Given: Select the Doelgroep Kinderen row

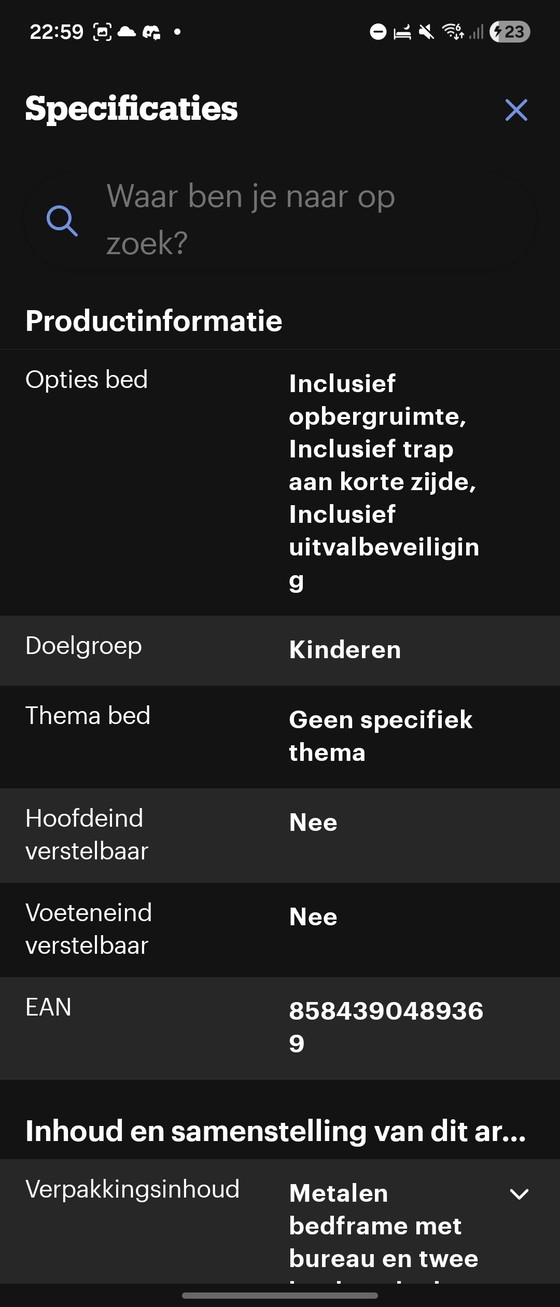Looking at the screenshot, I should click(280, 650).
